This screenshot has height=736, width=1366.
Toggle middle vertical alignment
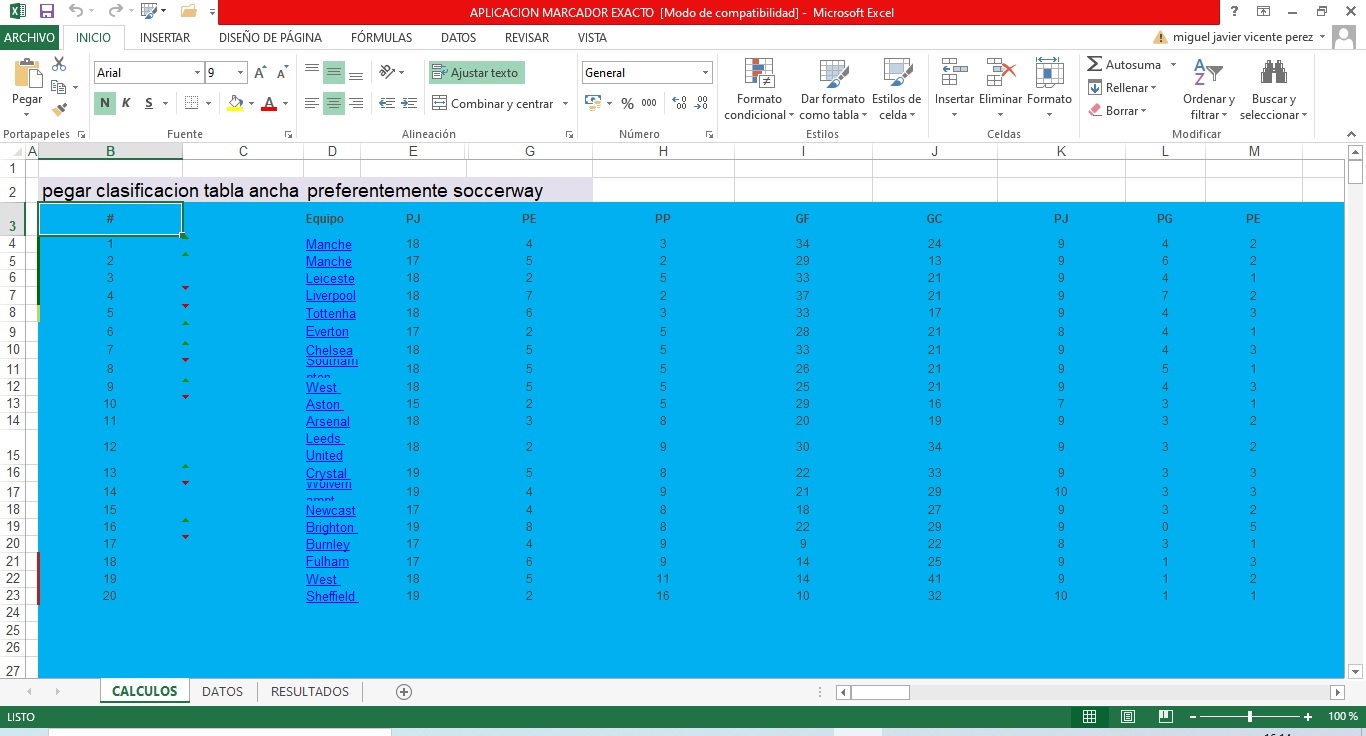pyautogui.click(x=334, y=72)
